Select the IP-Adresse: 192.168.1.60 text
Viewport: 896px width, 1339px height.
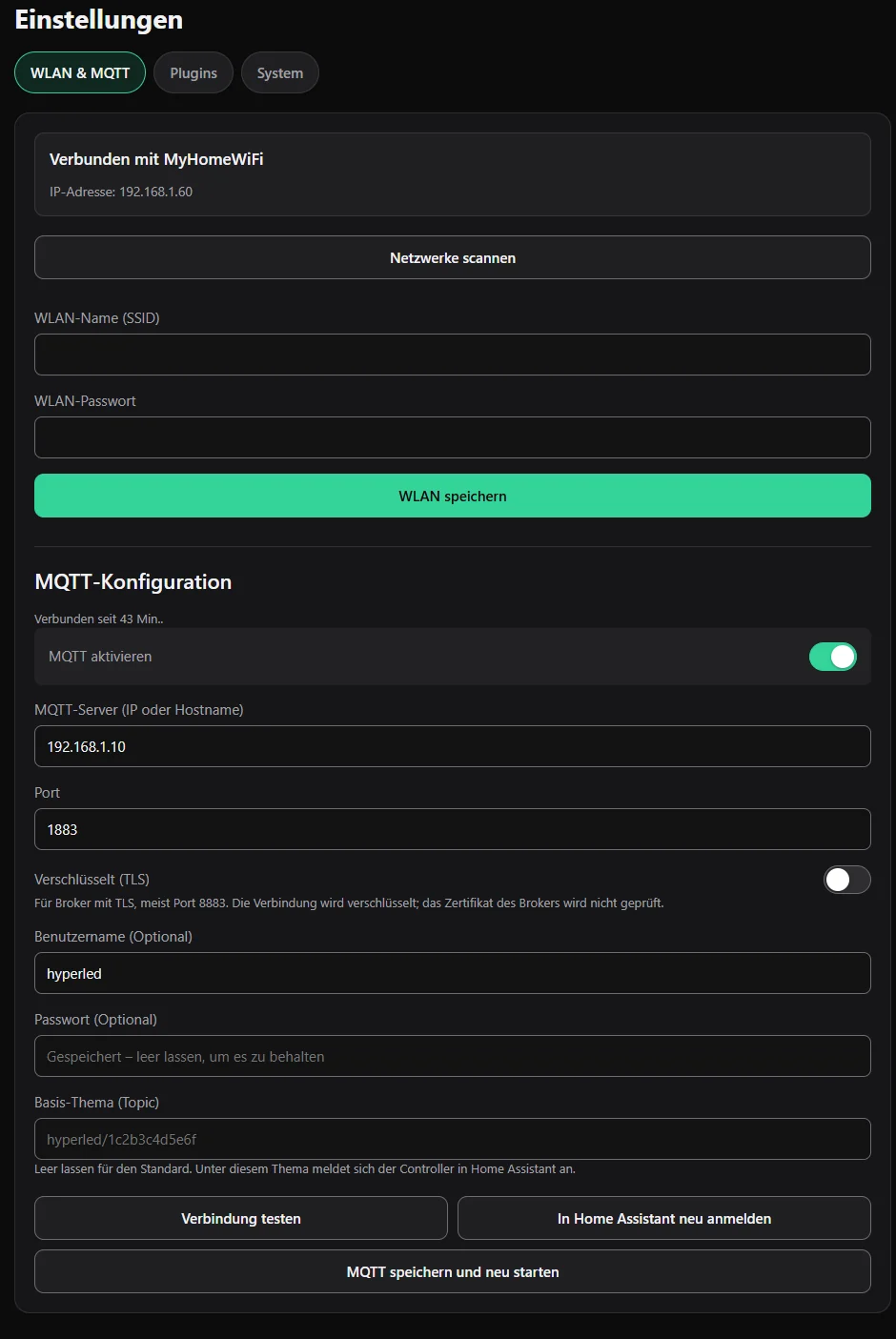[121, 192]
